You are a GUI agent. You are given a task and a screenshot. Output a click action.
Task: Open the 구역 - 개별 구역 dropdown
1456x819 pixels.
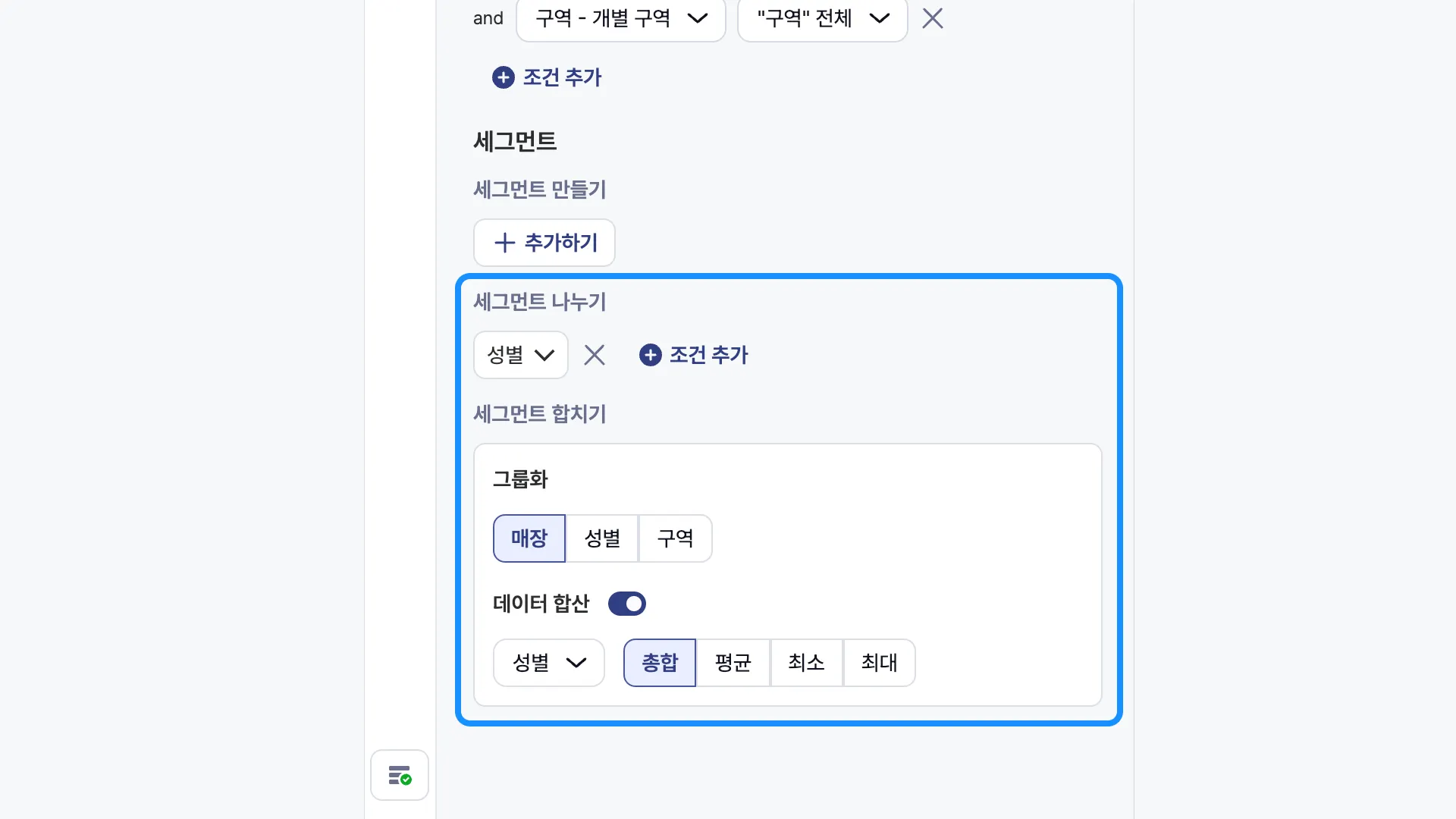pyautogui.click(x=621, y=18)
